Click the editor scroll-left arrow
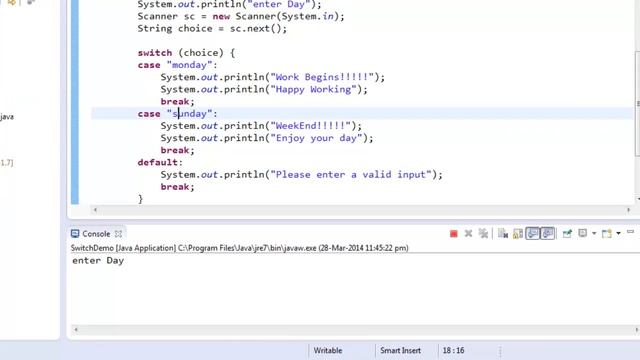Viewport: 640px width, 360px height. 95,210
